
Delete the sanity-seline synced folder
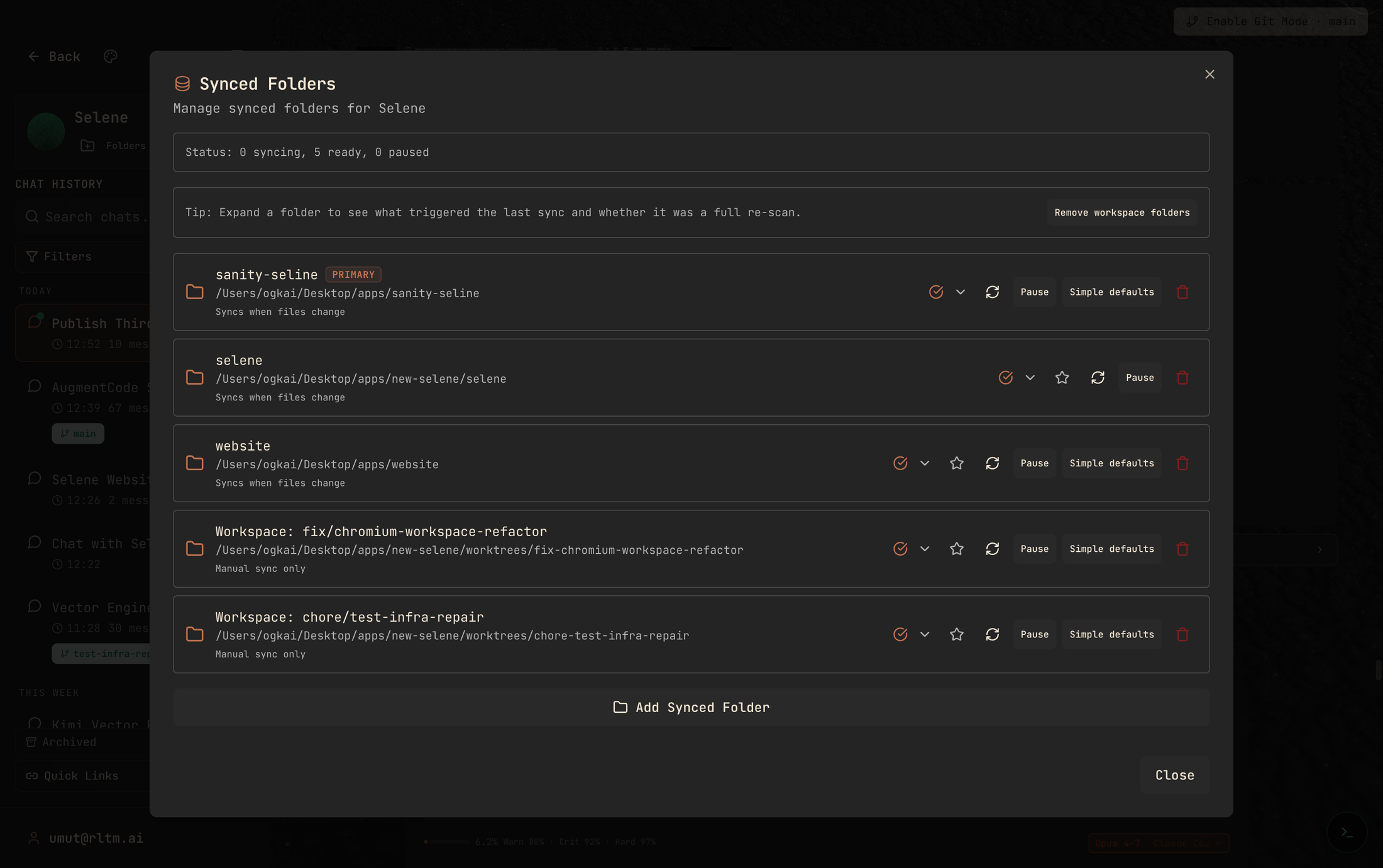1182,292
